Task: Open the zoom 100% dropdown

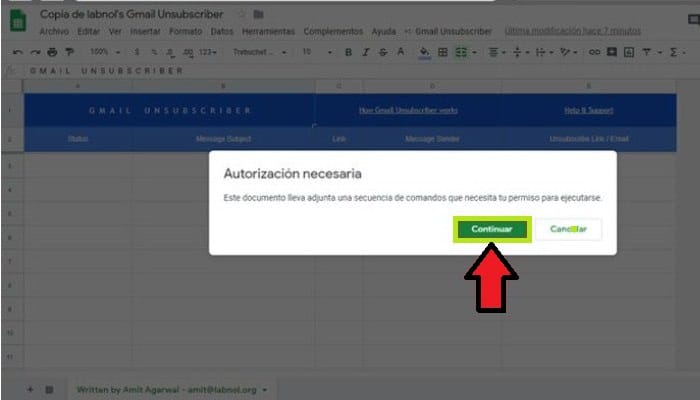Action: 105,52
